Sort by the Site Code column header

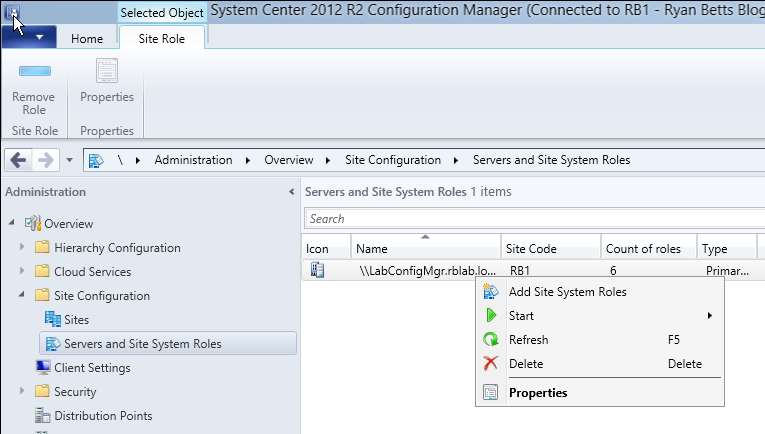point(551,247)
